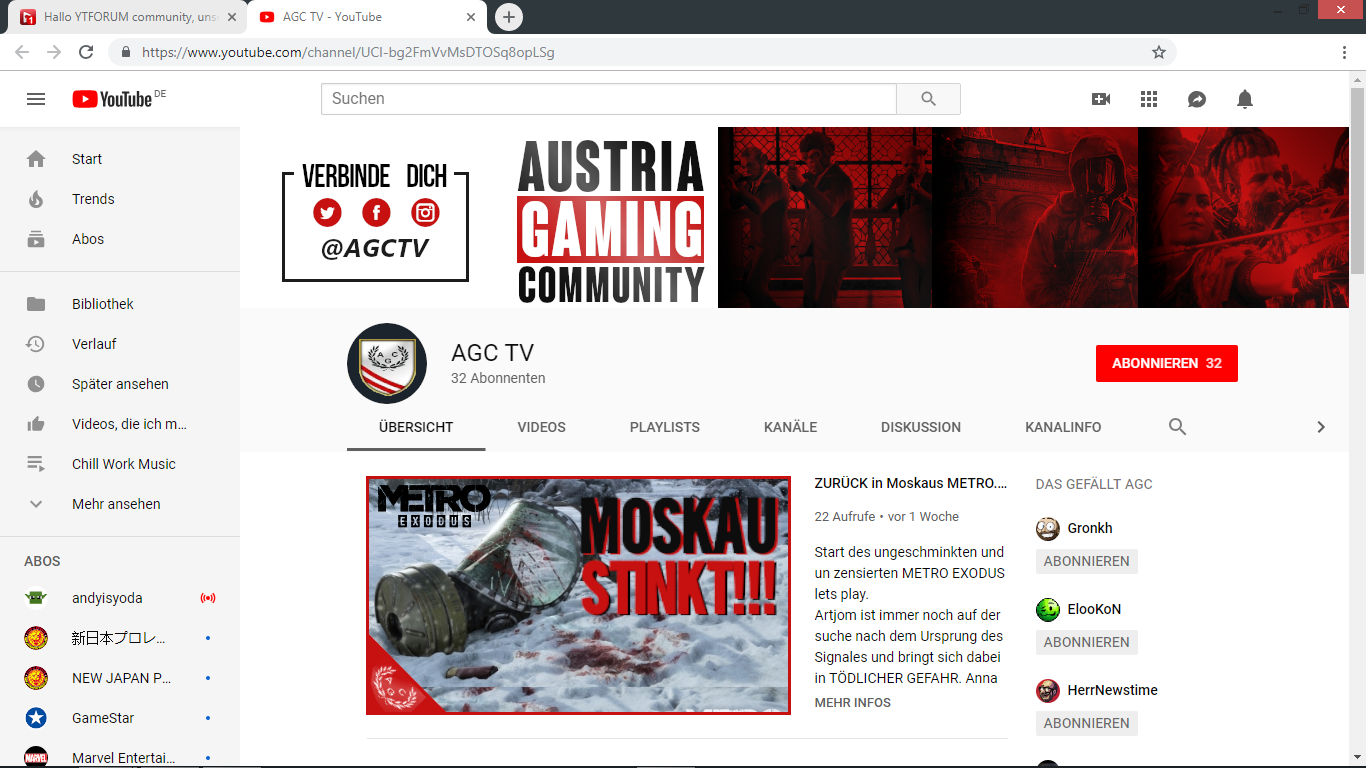
Task: Click into the Suchen search field
Action: coord(608,99)
